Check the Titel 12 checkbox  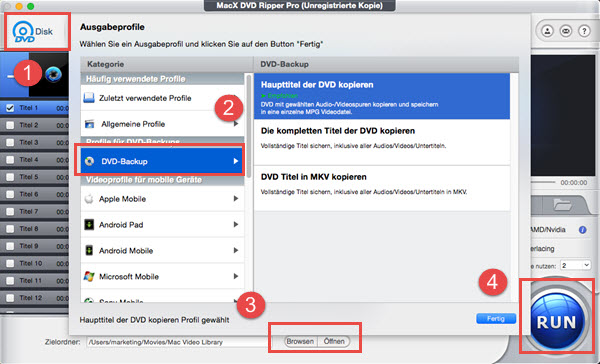coord(10,298)
